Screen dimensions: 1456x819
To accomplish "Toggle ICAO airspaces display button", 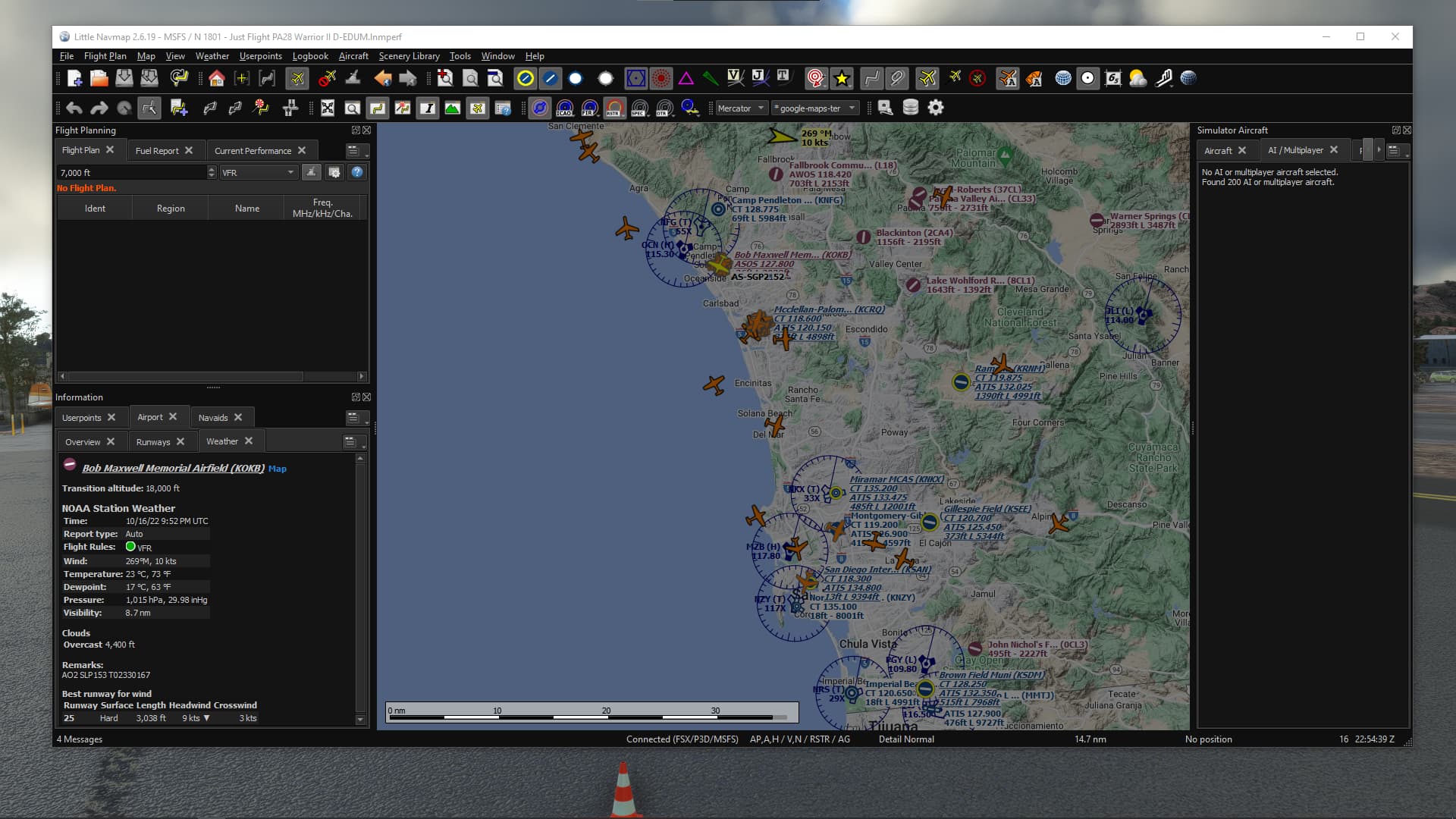I will [x=564, y=108].
